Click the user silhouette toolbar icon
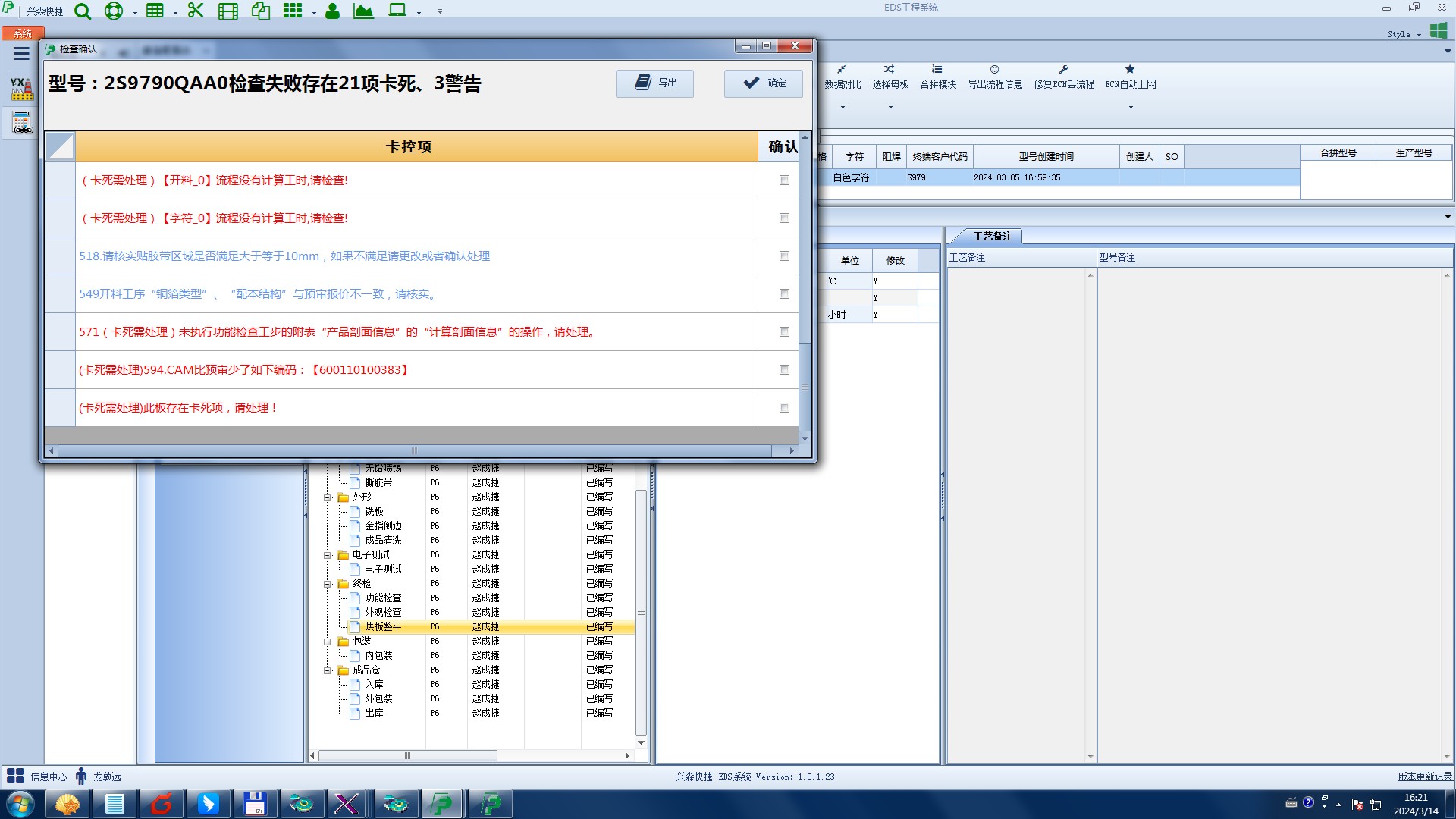 332,11
